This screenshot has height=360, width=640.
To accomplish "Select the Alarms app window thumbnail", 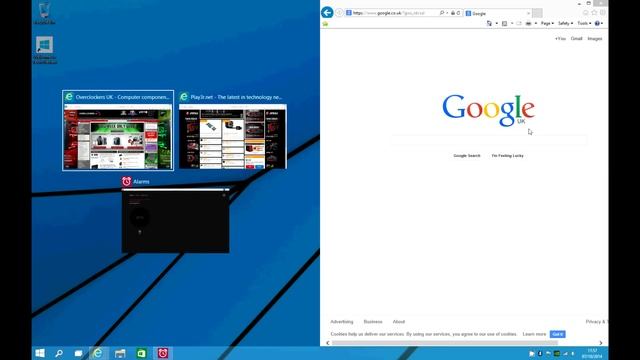I will point(176,215).
